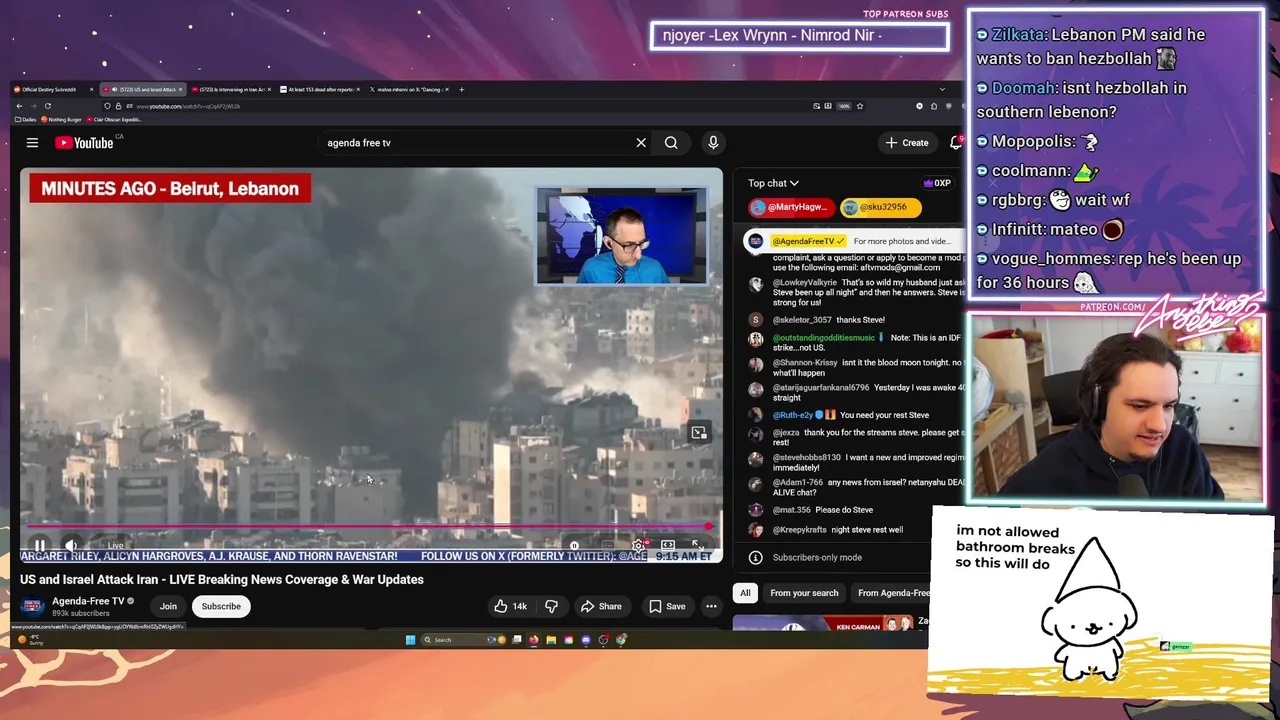This screenshot has width=1280, height=720.
Task: Switch to the mahsa mhinni on X tab
Action: click(410, 89)
